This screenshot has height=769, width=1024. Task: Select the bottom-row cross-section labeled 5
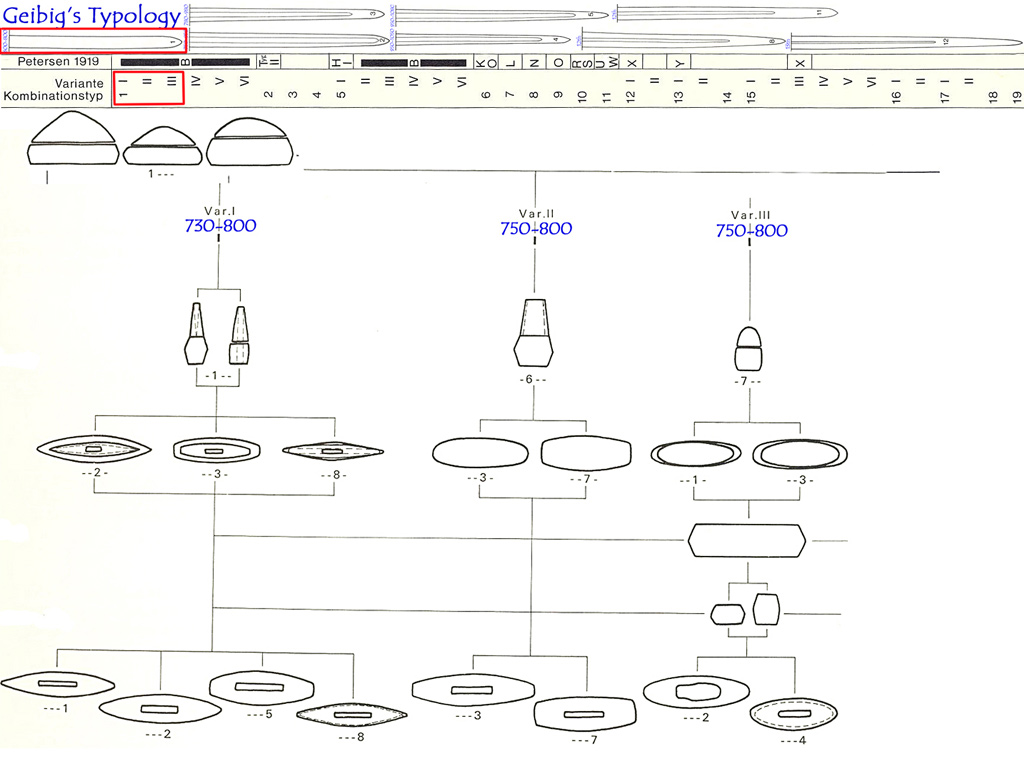(261, 688)
